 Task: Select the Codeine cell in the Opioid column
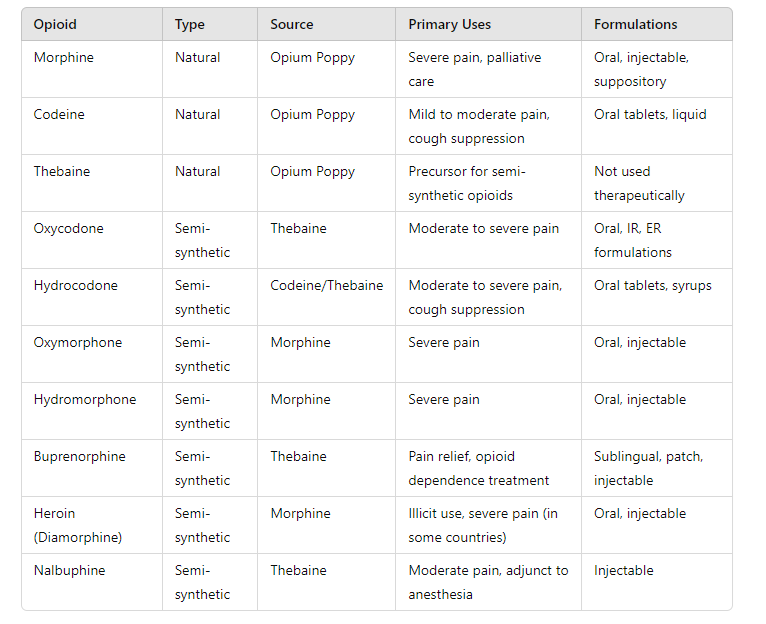(x=59, y=114)
